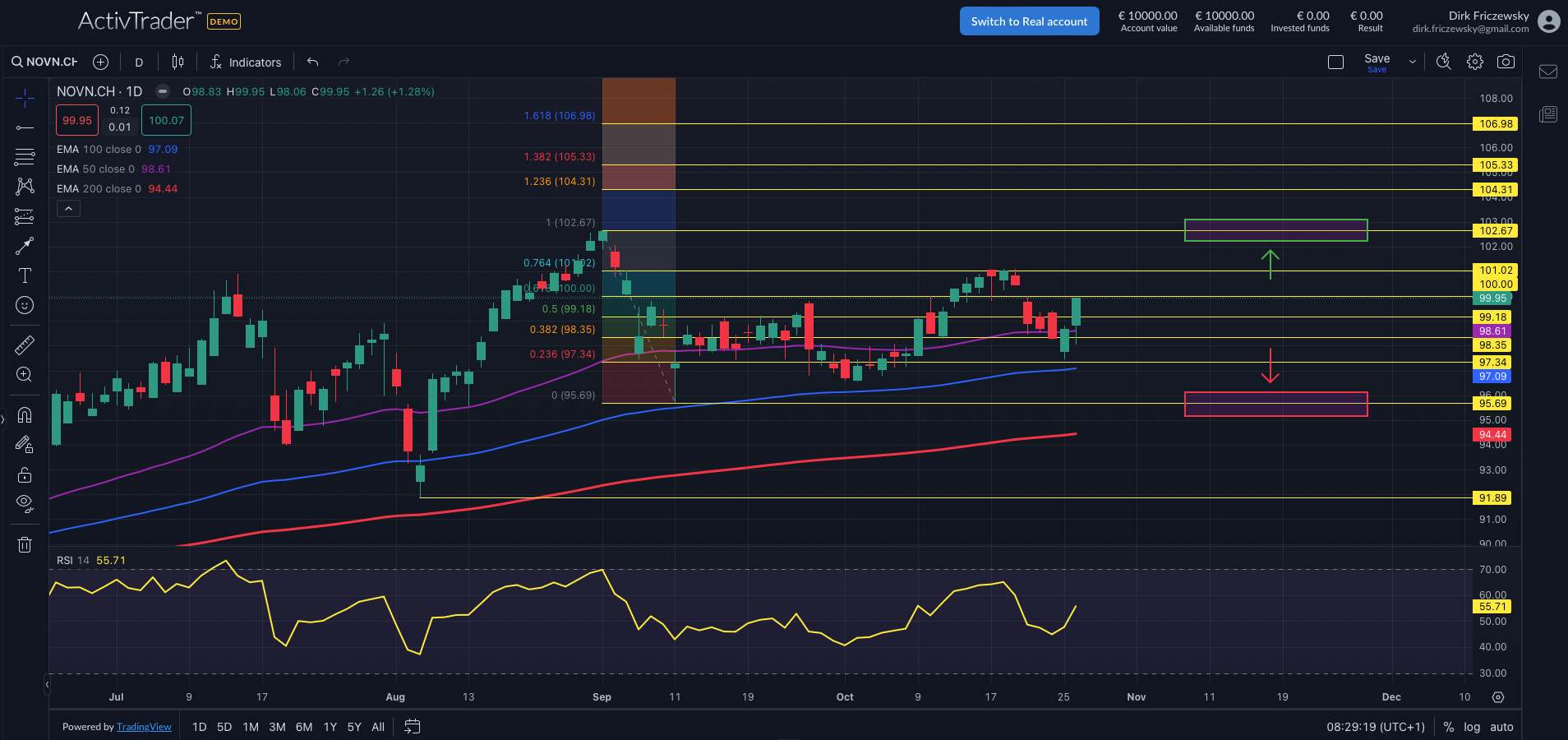Click Switch to Real account button
This screenshot has width=1568, height=740.
pyautogui.click(x=1029, y=21)
